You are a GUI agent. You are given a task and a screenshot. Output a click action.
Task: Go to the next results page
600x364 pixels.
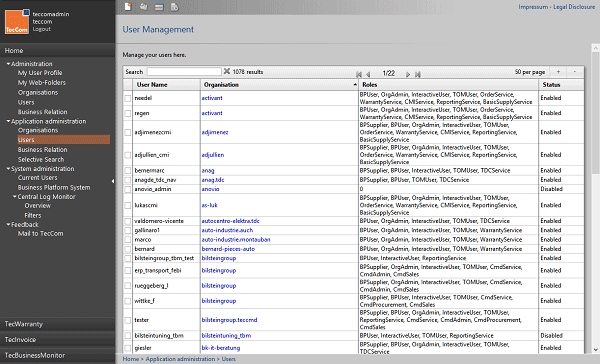click(x=408, y=74)
